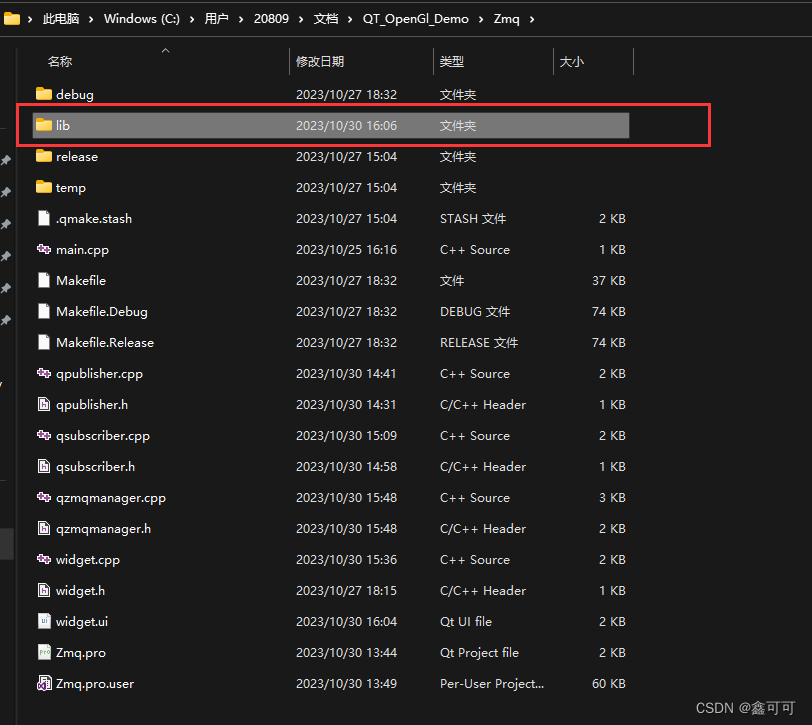Click the 2023/10/25 16:16 date cell
The height and width of the screenshot is (725, 812).
346,250
